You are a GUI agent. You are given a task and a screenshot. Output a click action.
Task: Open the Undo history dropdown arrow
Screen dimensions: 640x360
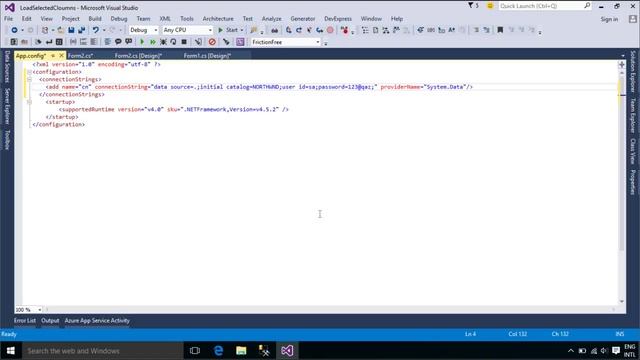point(104,30)
